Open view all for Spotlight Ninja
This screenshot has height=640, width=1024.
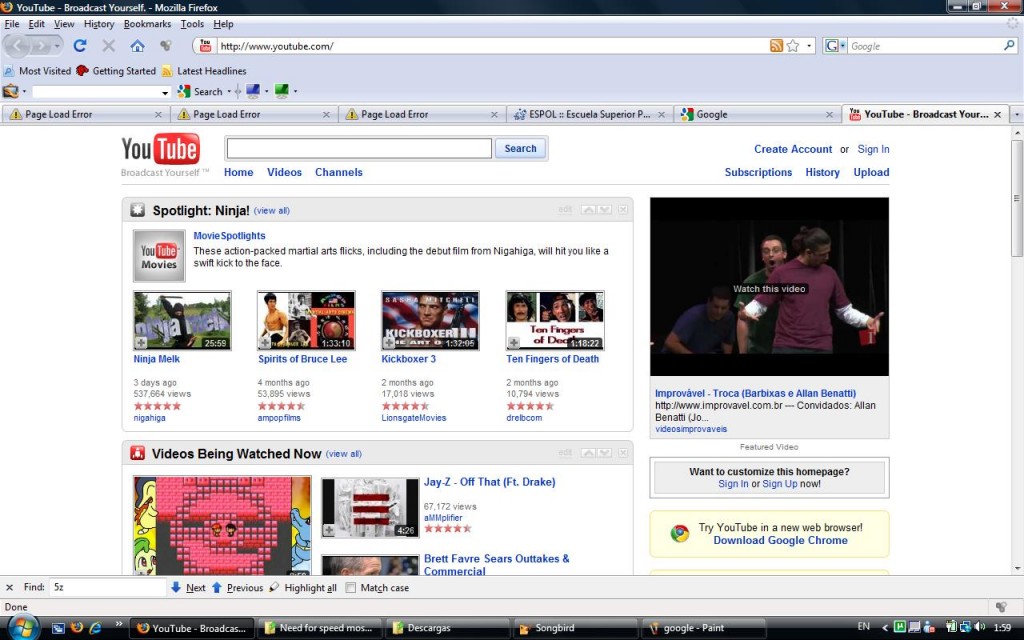(x=272, y=210)
